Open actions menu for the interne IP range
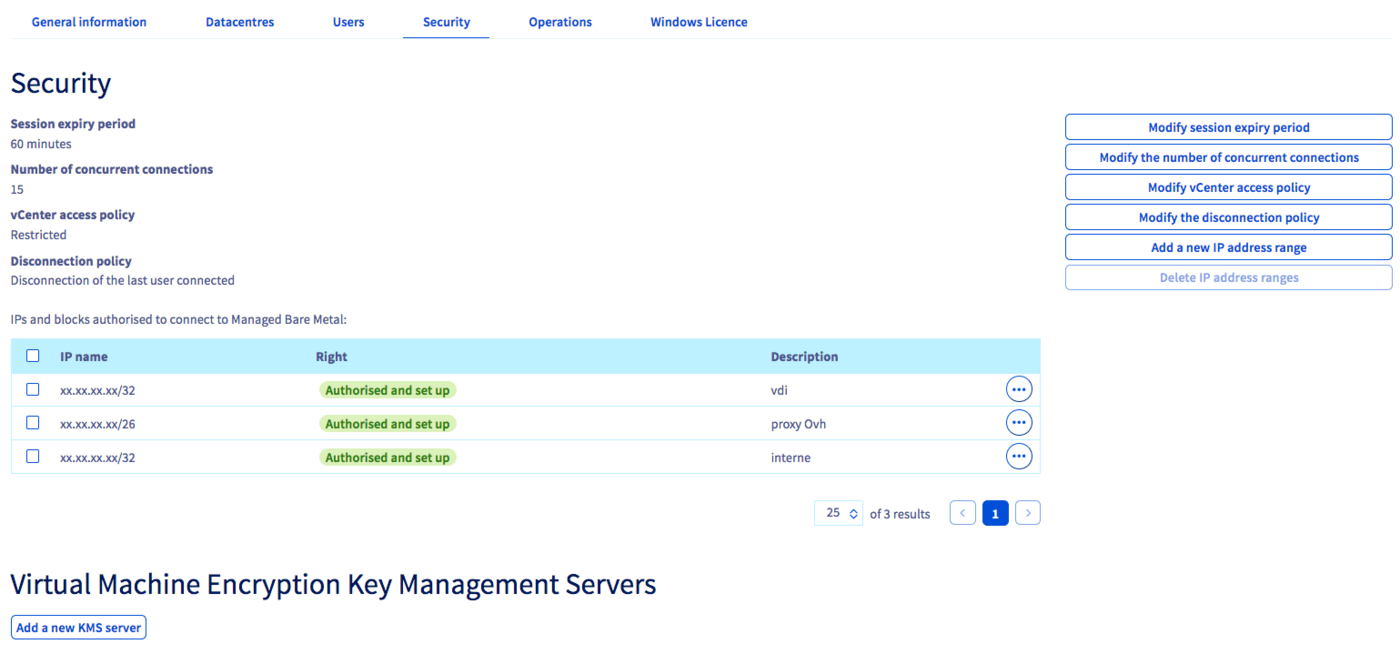The height and width of the screenshot is (654, 1400). coord(1019,456)
